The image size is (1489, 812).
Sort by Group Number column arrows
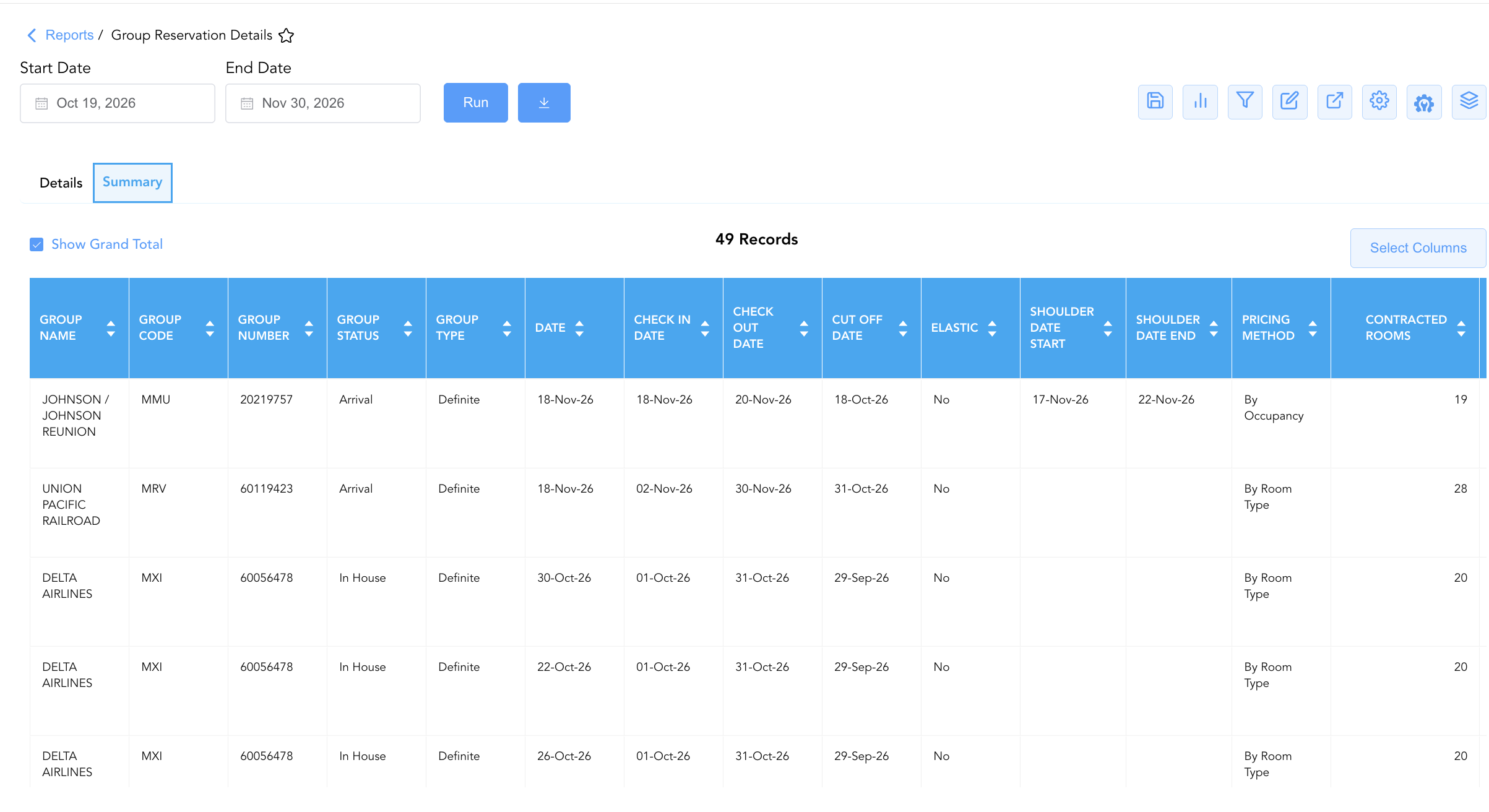point(309,328)
